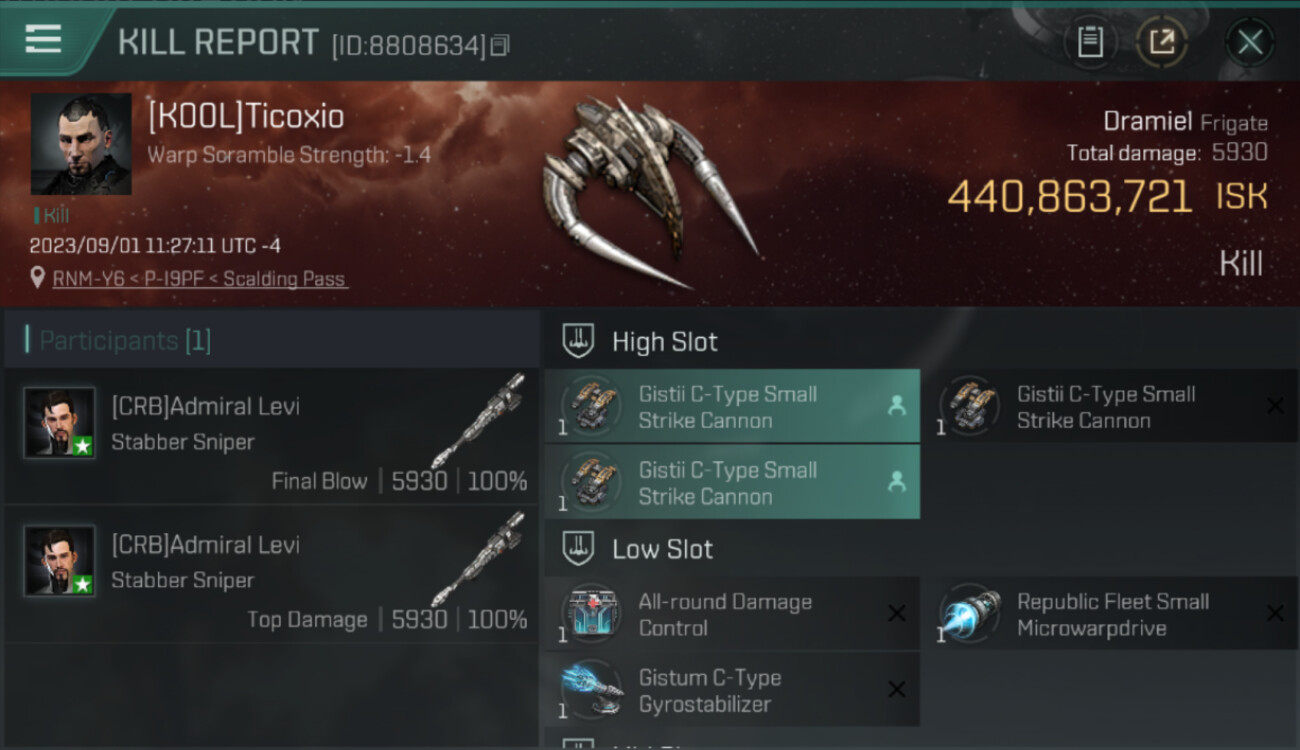Click the share/export icon at top

[1162, 42]
